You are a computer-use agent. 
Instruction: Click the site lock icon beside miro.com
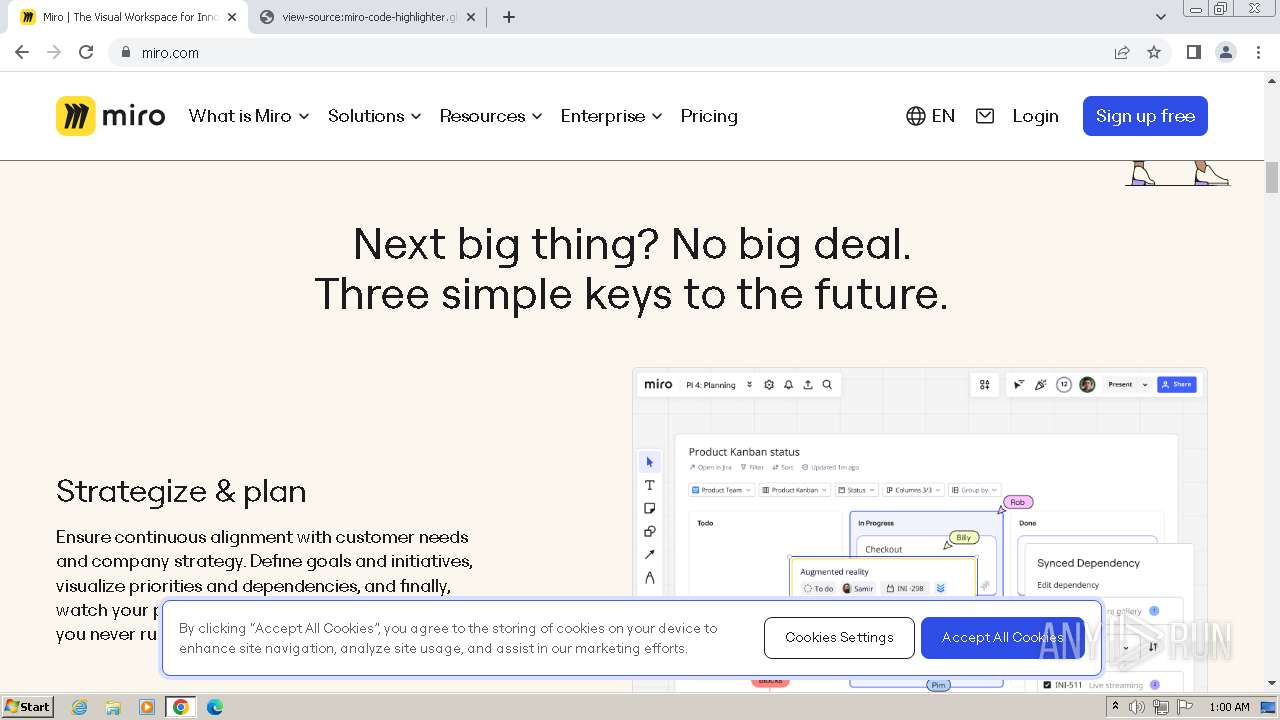tap(125, 52)
